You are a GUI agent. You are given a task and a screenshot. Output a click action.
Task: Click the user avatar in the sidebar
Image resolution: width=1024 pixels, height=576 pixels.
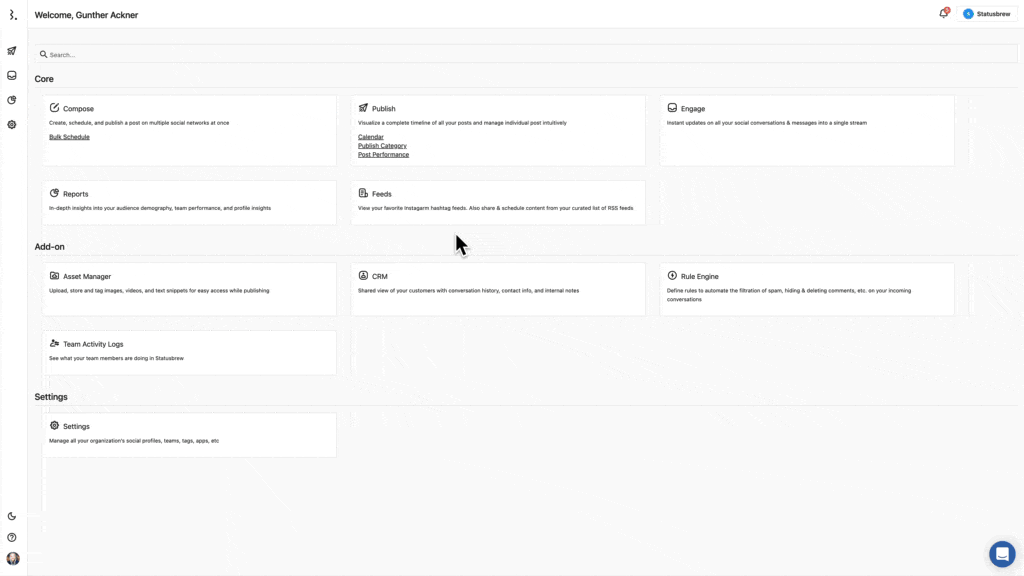[x=13, y=559]
